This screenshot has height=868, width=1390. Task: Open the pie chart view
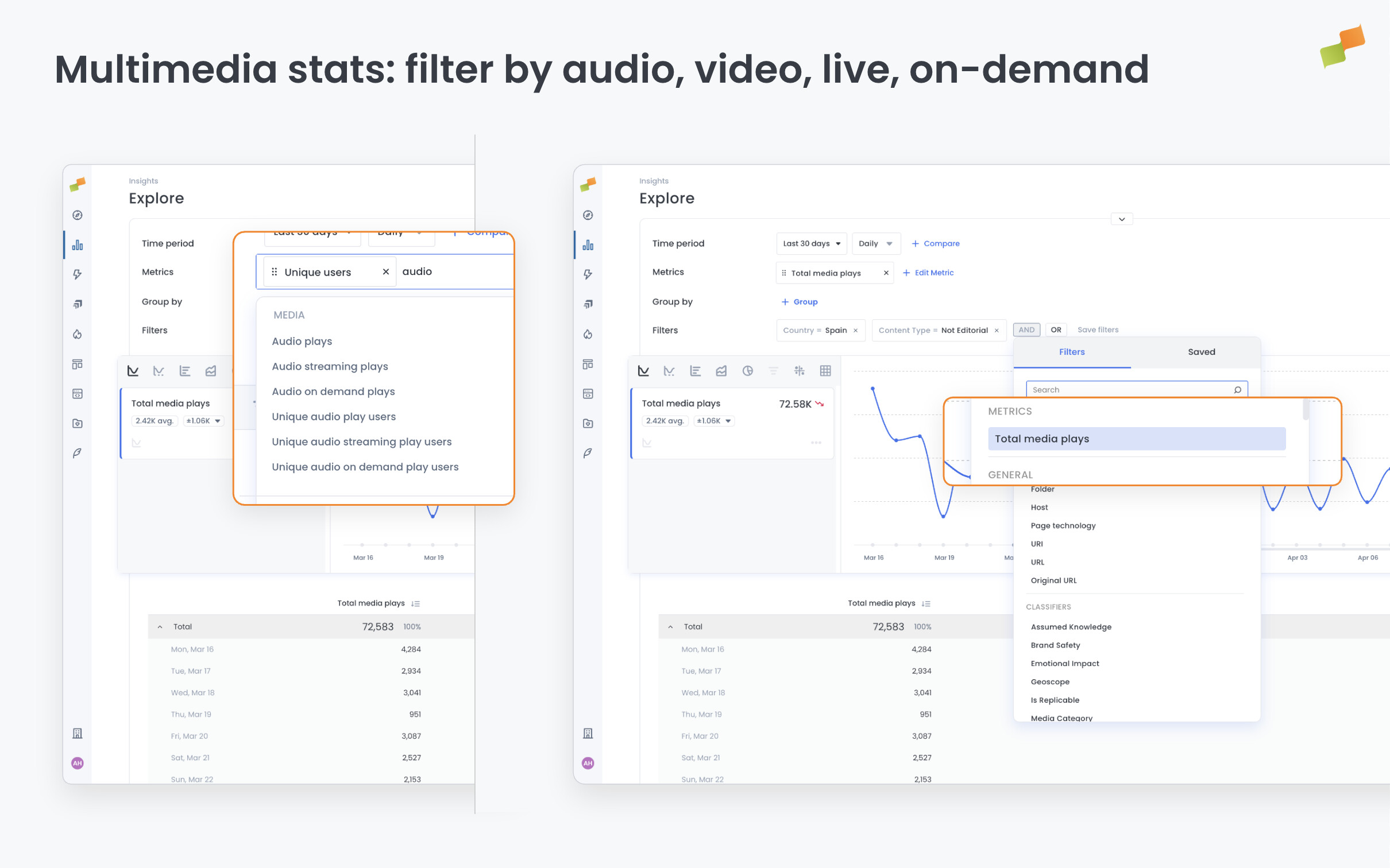click(x=747, y=371)
